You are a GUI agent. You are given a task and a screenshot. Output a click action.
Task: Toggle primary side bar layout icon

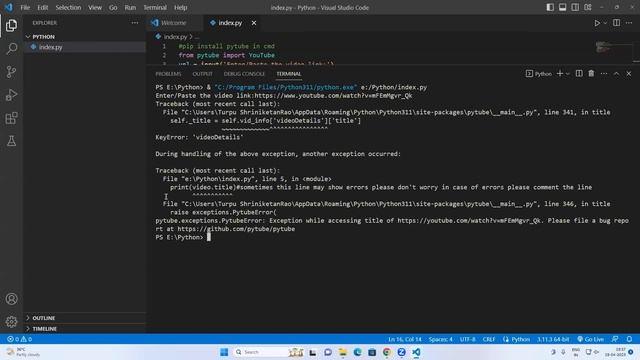(x=550, y=7)
